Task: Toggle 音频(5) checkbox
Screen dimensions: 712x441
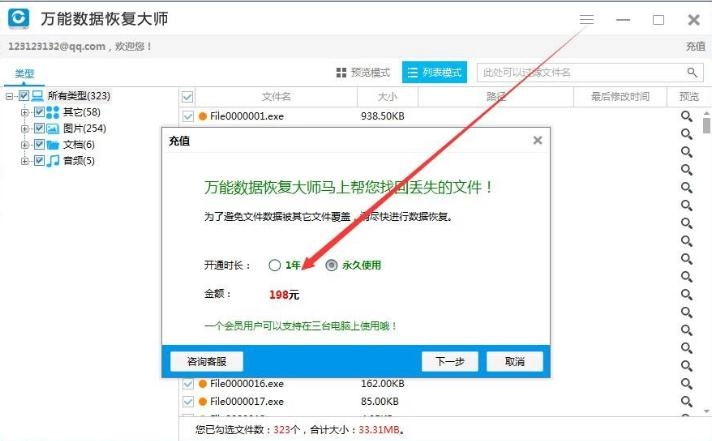Action: [39, 161]
